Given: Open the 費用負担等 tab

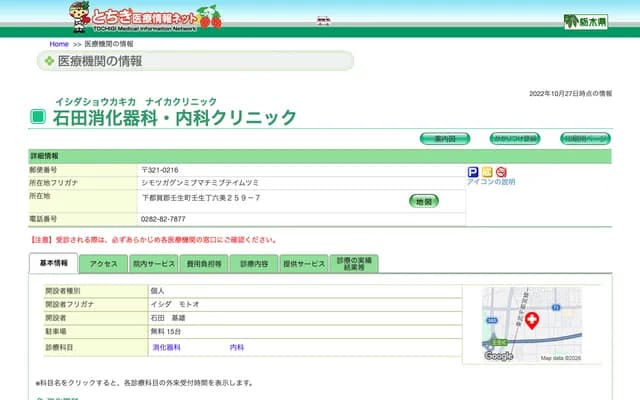Looking at the screenshot, I should 202,264.
